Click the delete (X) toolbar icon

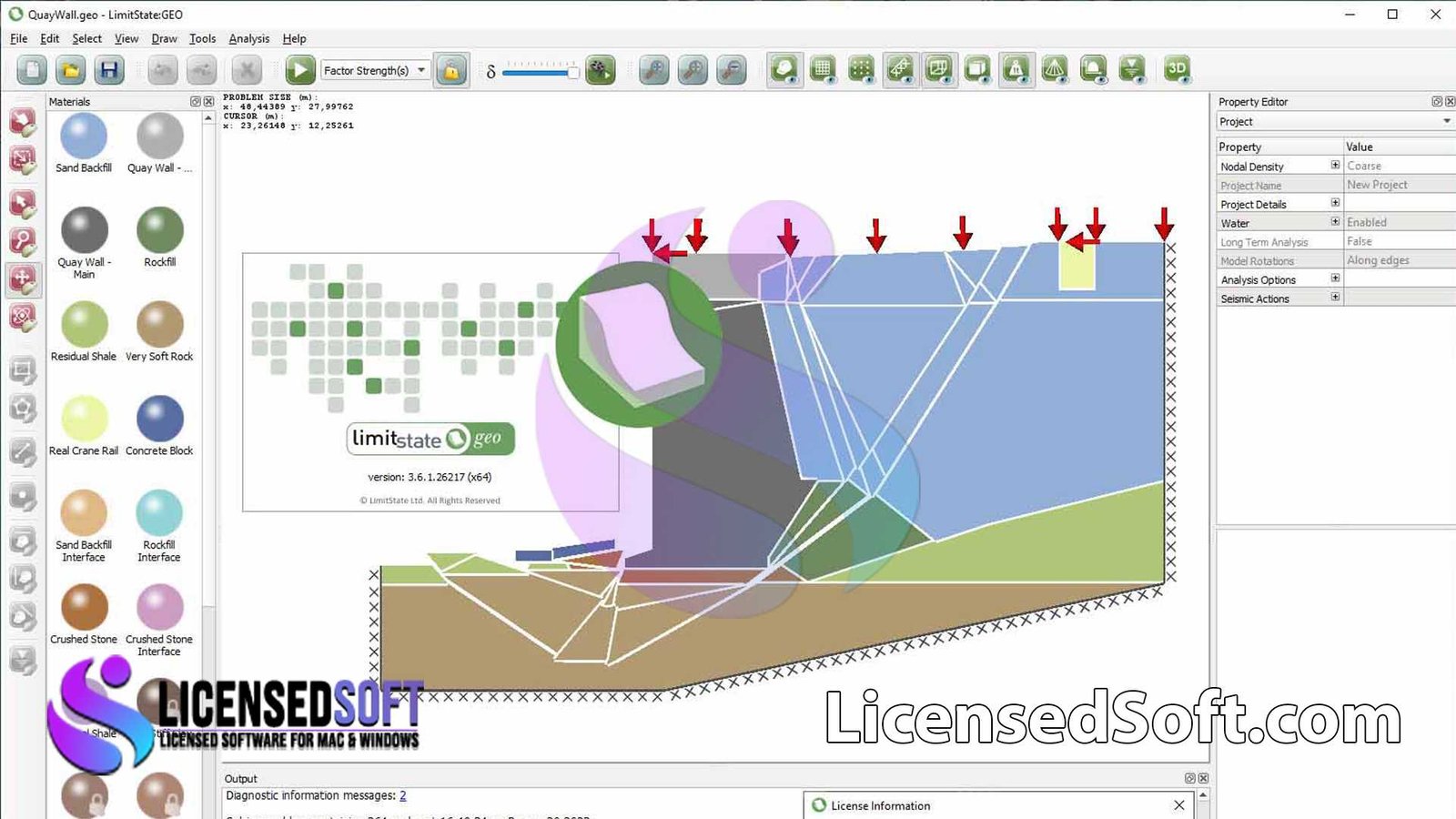click(247, 70)
